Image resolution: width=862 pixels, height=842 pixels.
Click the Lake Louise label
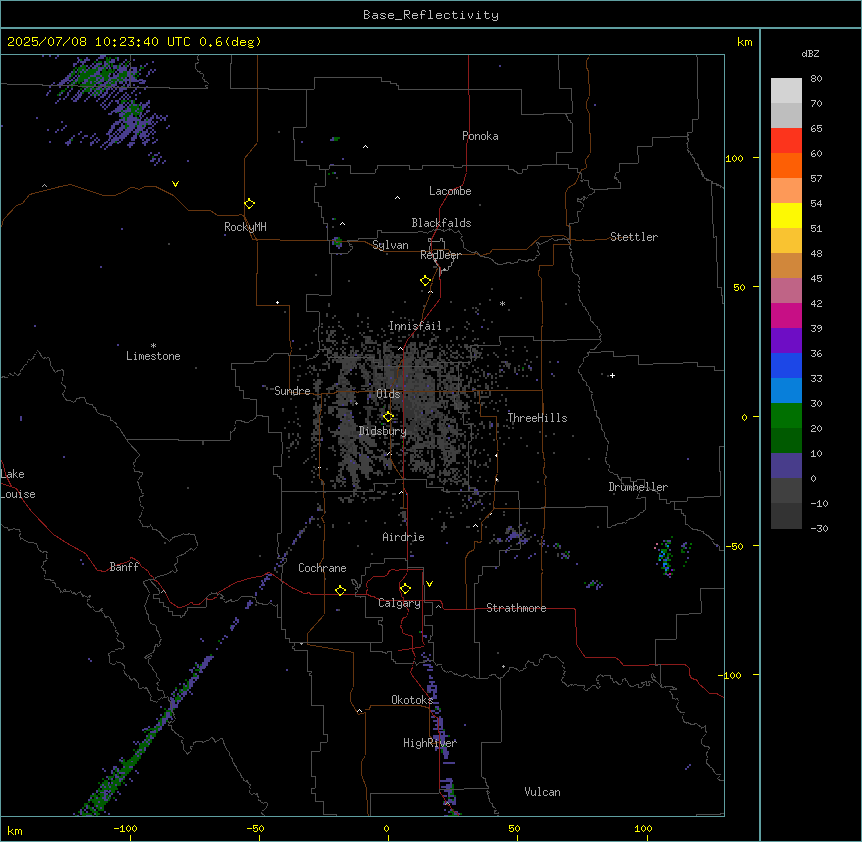click(x=18, y=484)
